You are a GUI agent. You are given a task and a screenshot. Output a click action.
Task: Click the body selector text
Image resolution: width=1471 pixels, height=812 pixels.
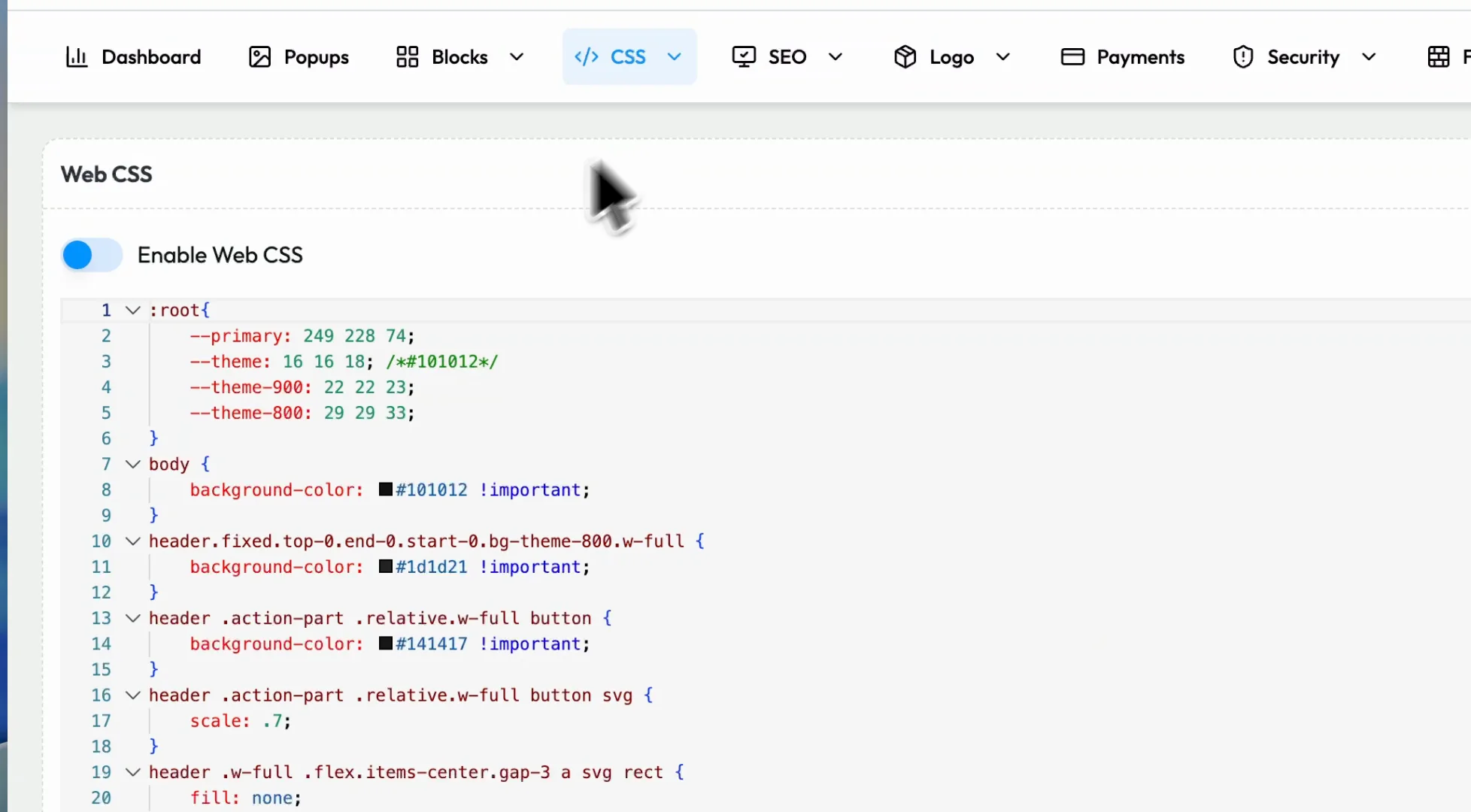click(x=169, y=465)
